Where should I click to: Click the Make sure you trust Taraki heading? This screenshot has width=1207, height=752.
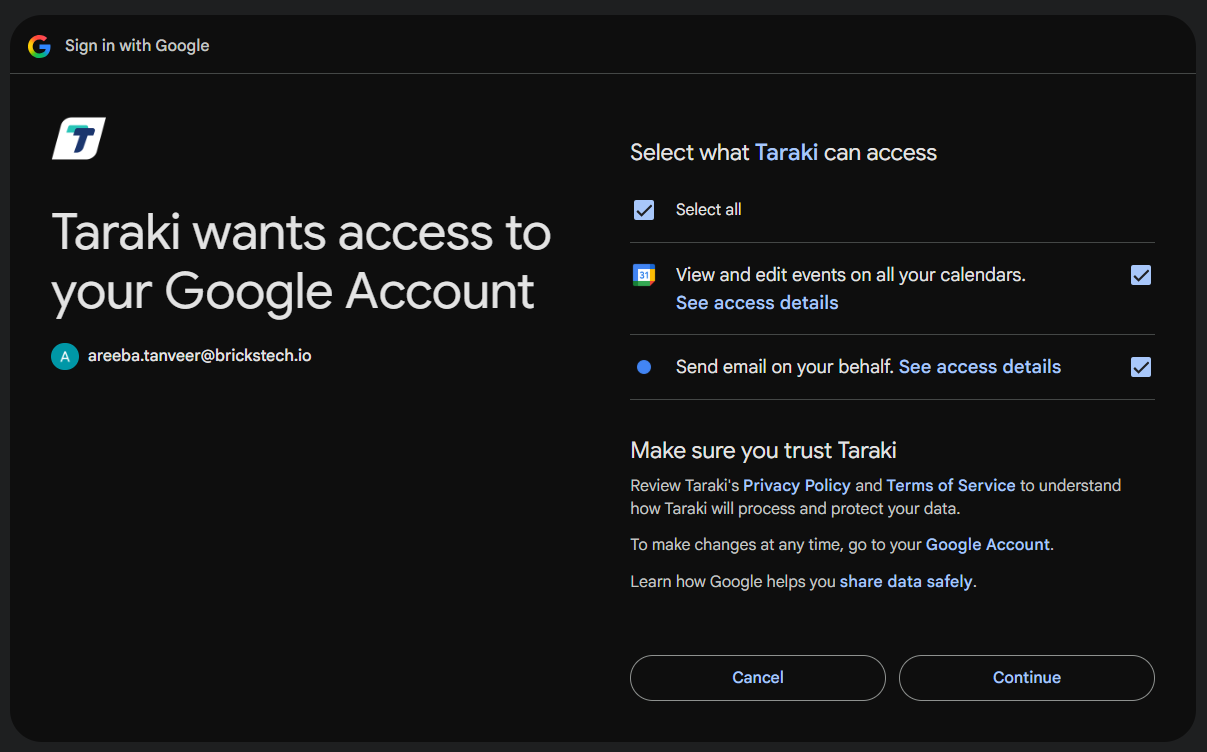[763, 451]
